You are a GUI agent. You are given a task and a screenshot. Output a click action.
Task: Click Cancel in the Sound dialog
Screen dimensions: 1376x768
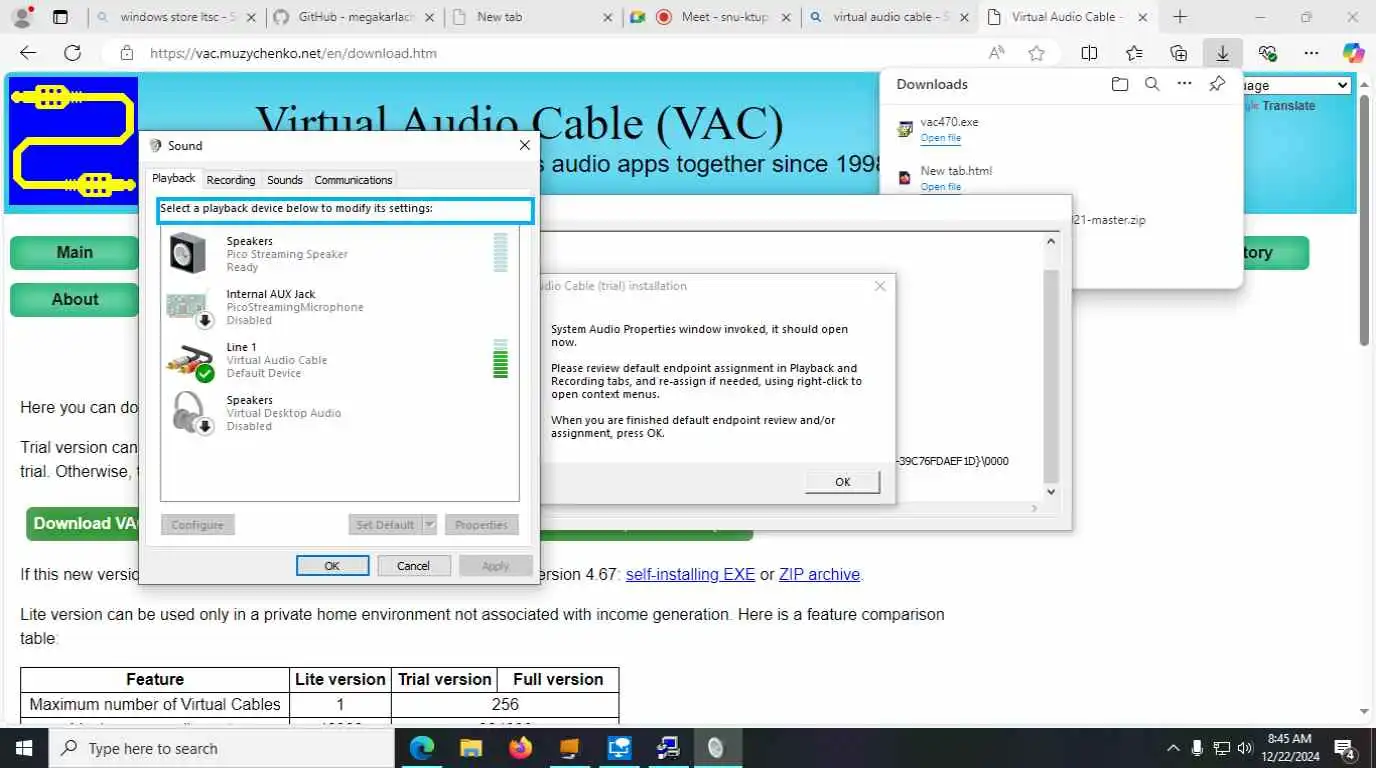413,566
